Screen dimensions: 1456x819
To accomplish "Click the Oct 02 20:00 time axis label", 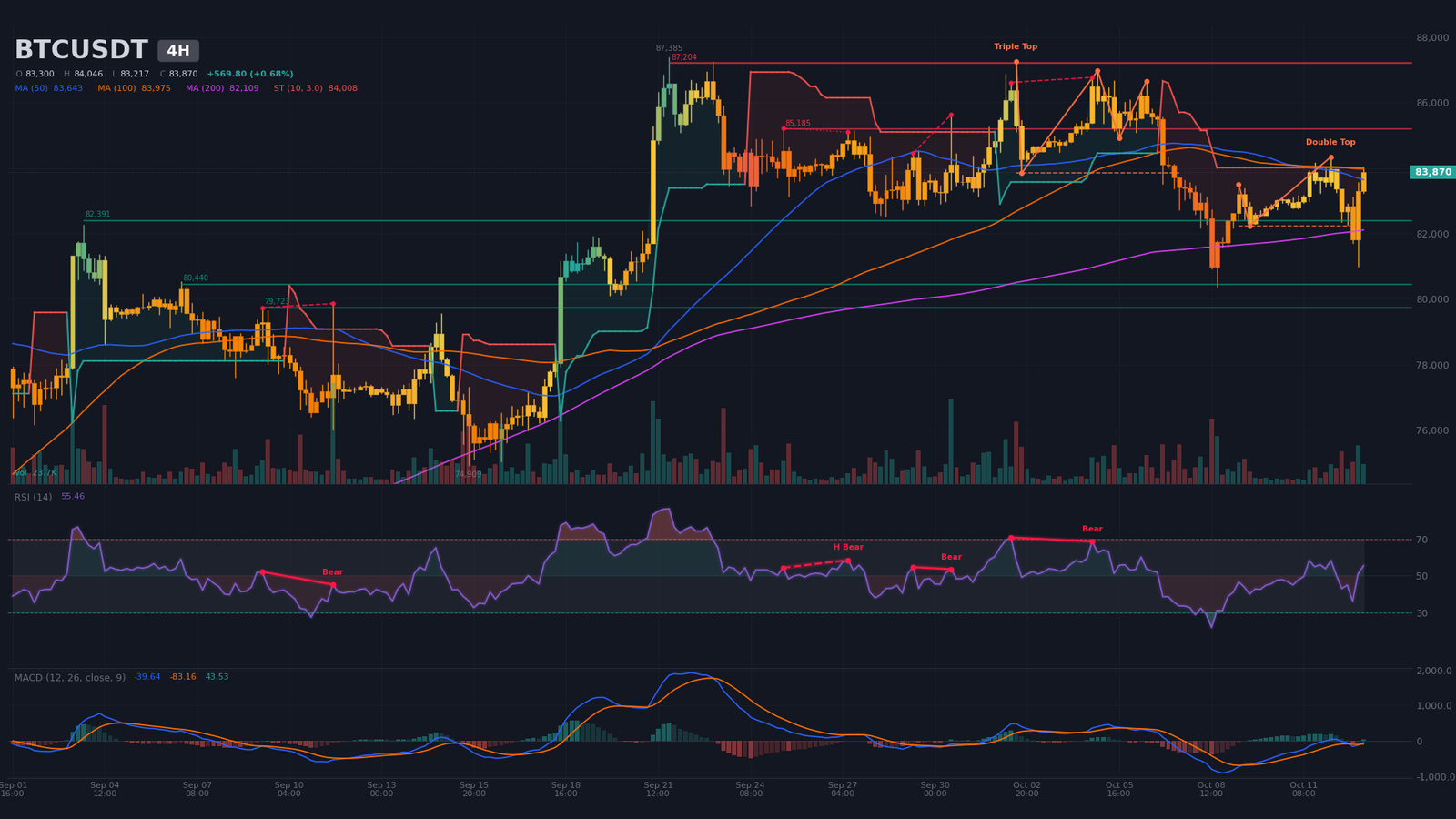I will (x=1026, y=789).
